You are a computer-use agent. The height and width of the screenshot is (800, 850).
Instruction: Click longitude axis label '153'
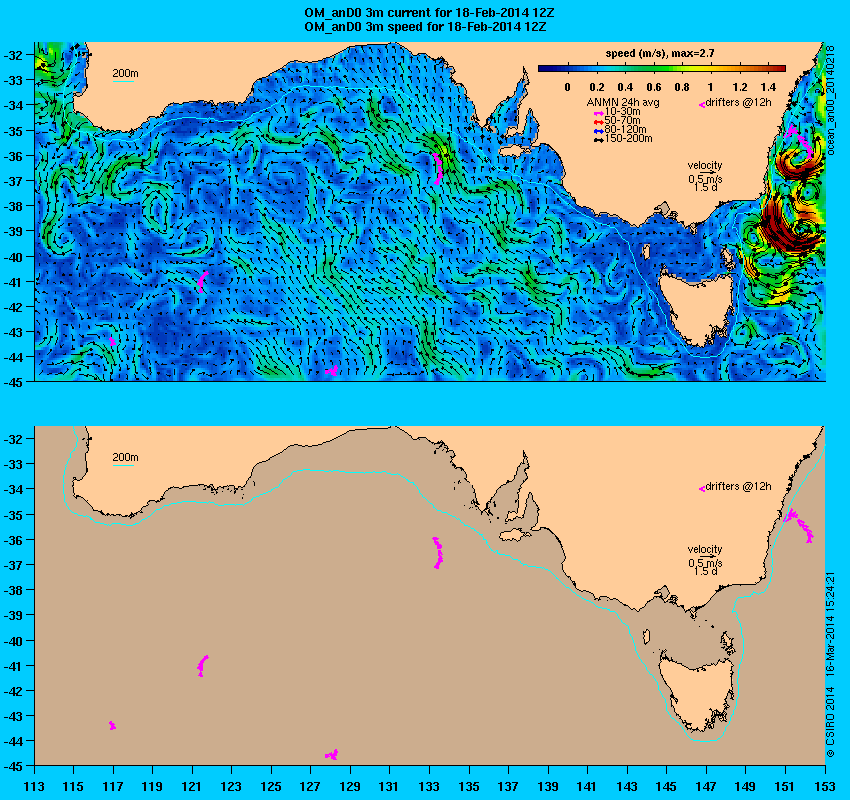[x=825, y=786]
